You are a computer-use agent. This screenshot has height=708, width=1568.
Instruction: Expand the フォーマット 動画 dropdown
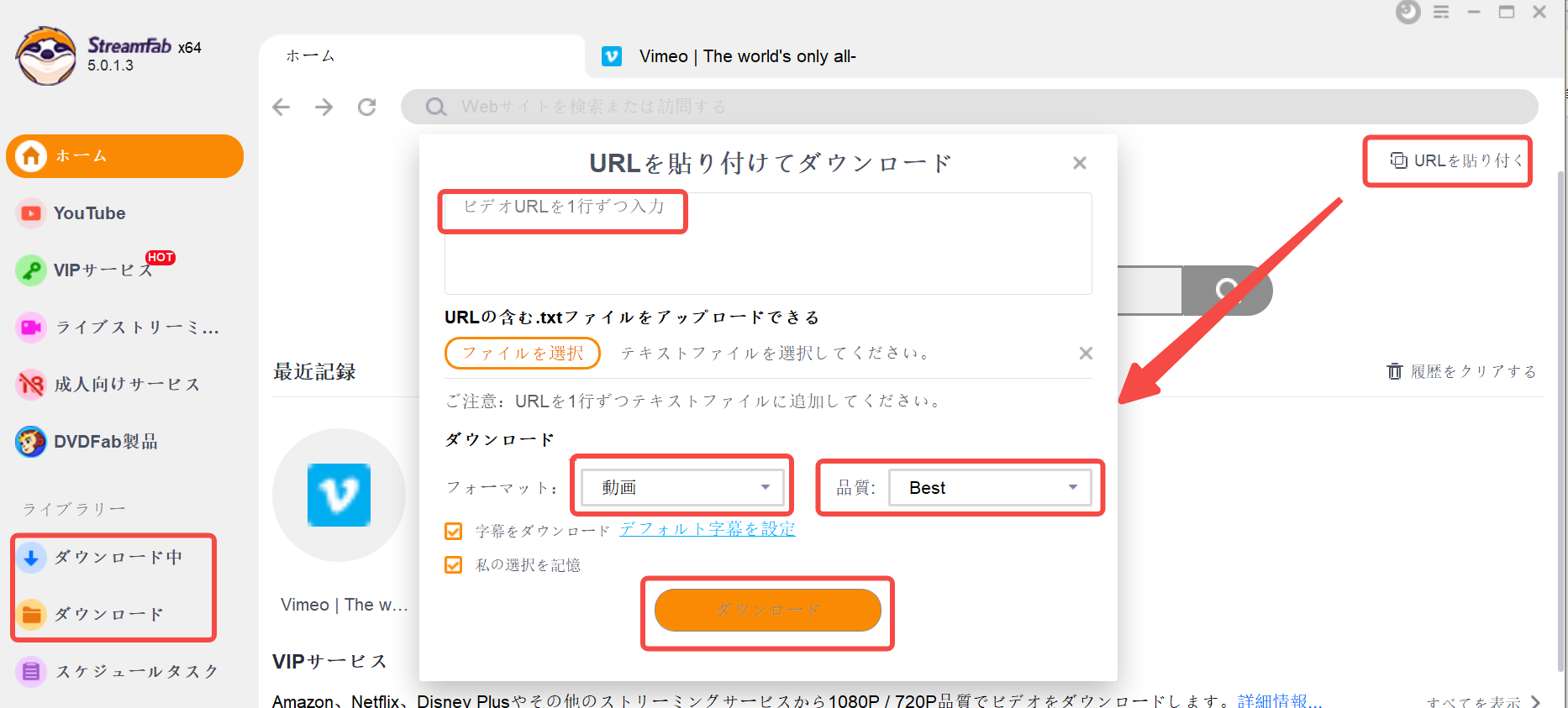pyautogui.click(x=682, y=487)
